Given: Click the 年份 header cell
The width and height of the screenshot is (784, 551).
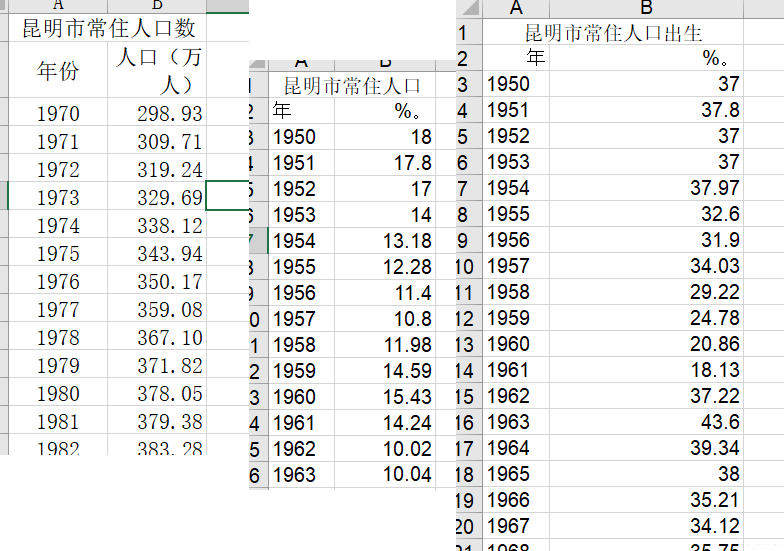Looking at the screenshot, I should (x=58, y=70).
